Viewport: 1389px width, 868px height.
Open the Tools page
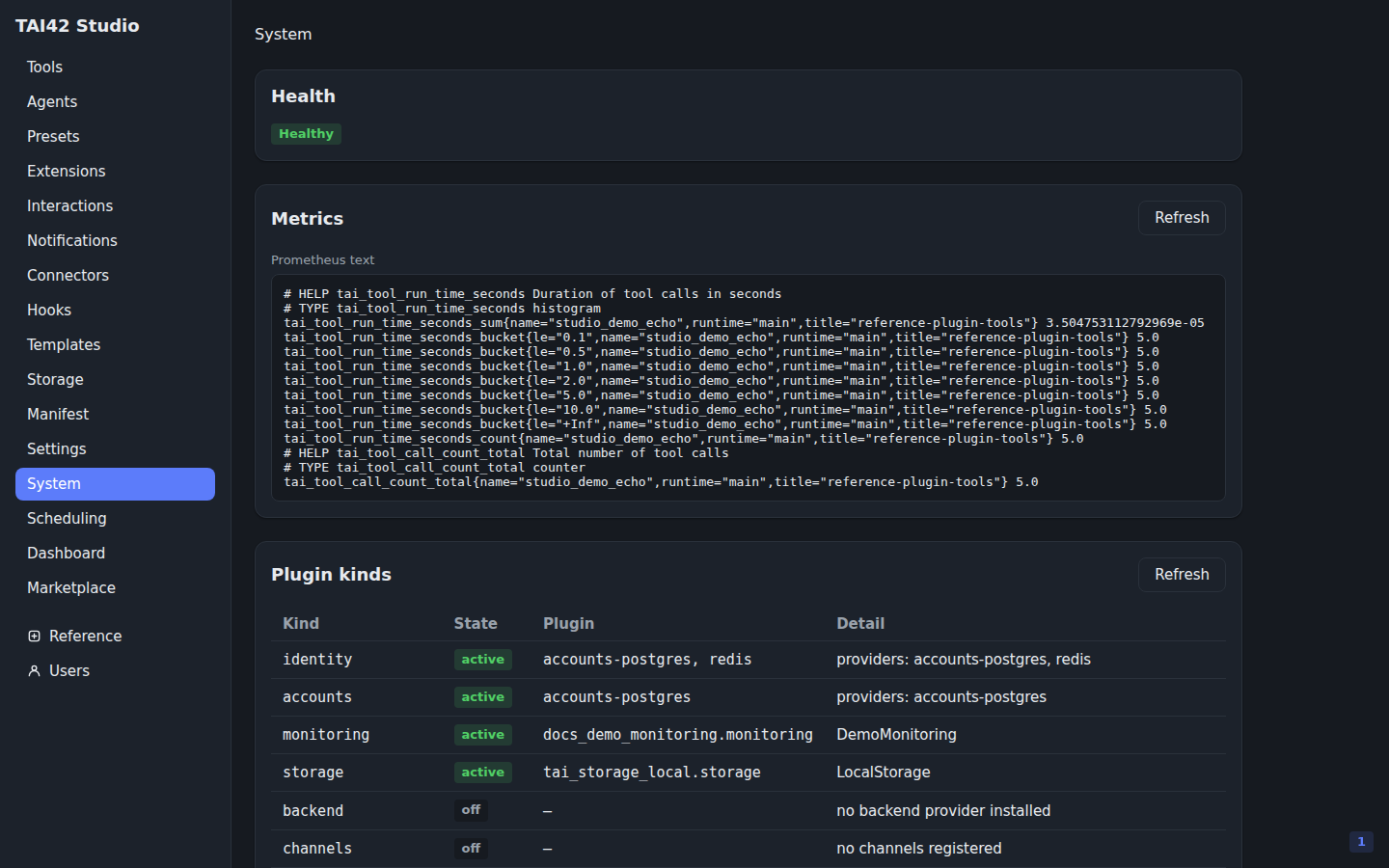[115, 68]
